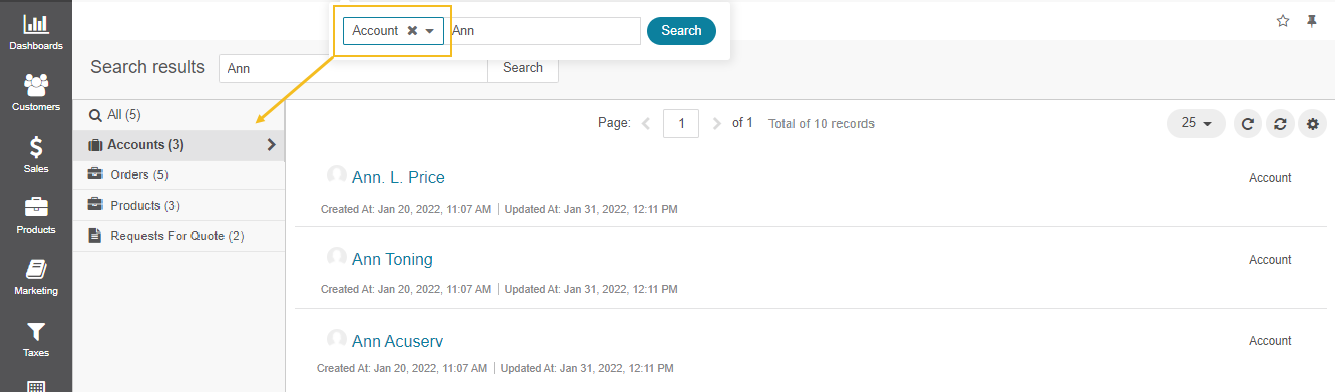The height and width of the screenshot is (392, 1335).
Task: Click the grid refresh icon
Action: tap(1247, 124)
